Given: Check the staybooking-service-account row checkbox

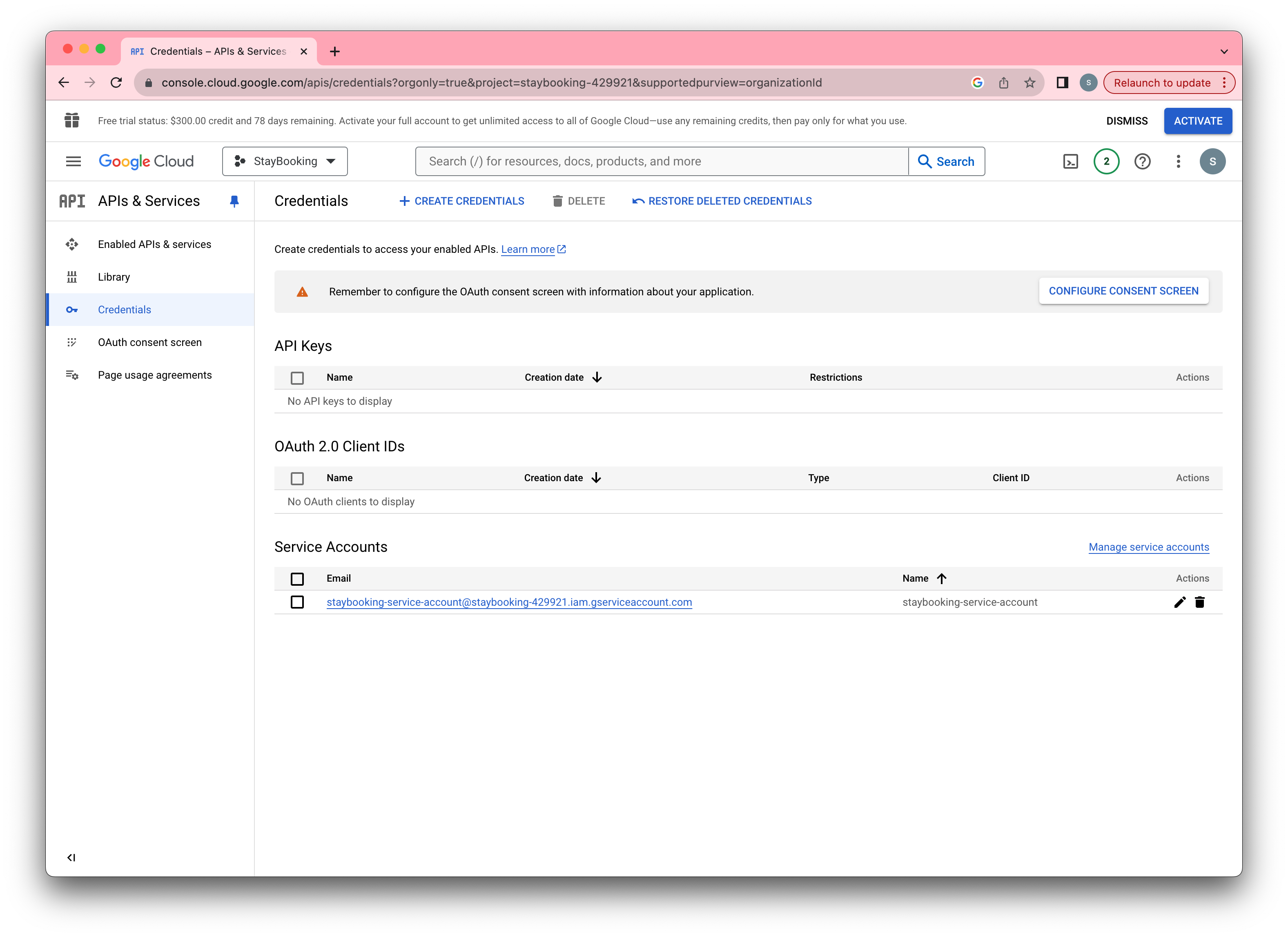Looking at the screenshot, I should [297, 602].
